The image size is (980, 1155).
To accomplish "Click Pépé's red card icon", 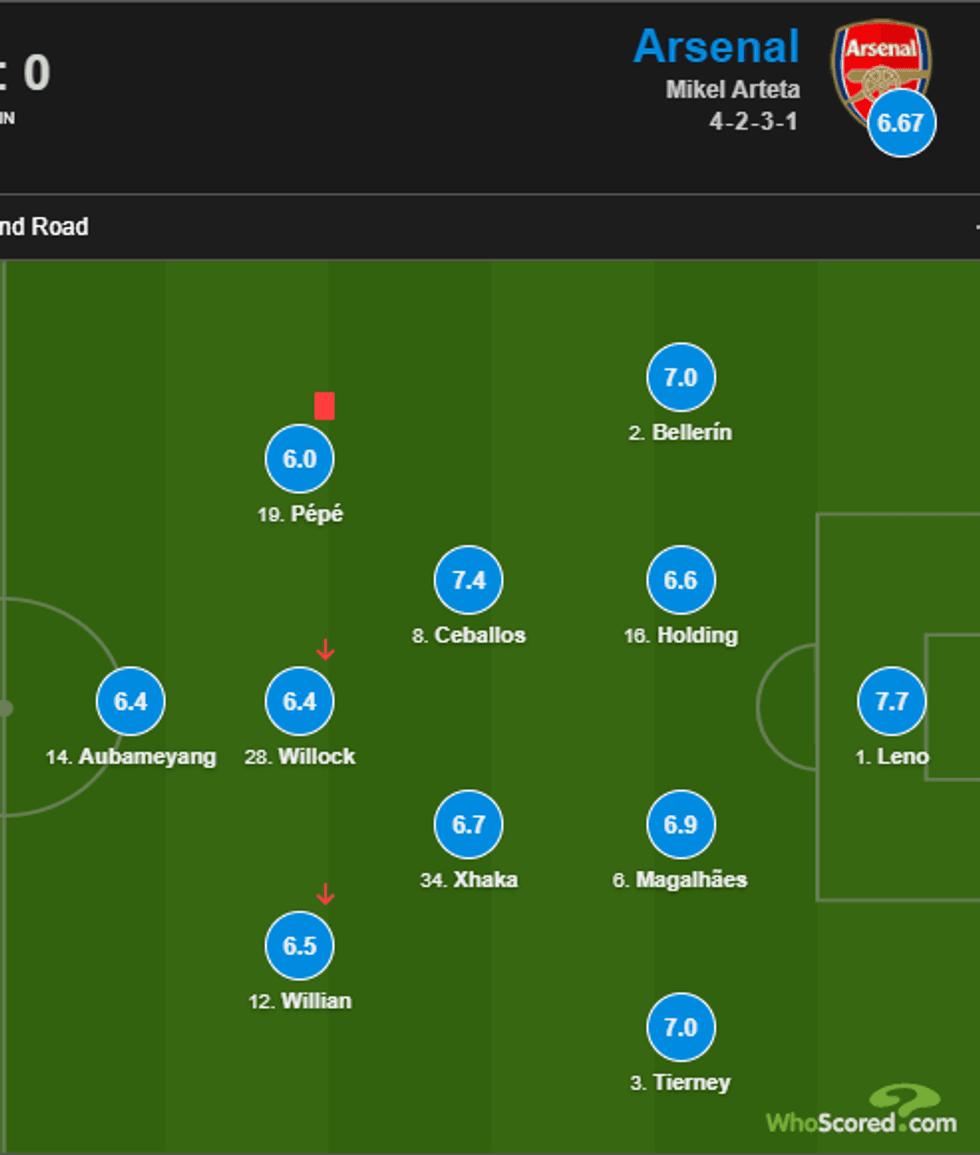I will [324, 406].
